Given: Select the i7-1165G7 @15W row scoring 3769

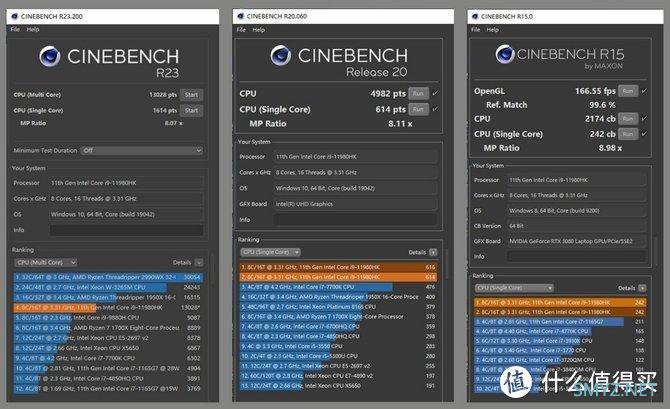Looking at the screenshot, I should (108, 388).
